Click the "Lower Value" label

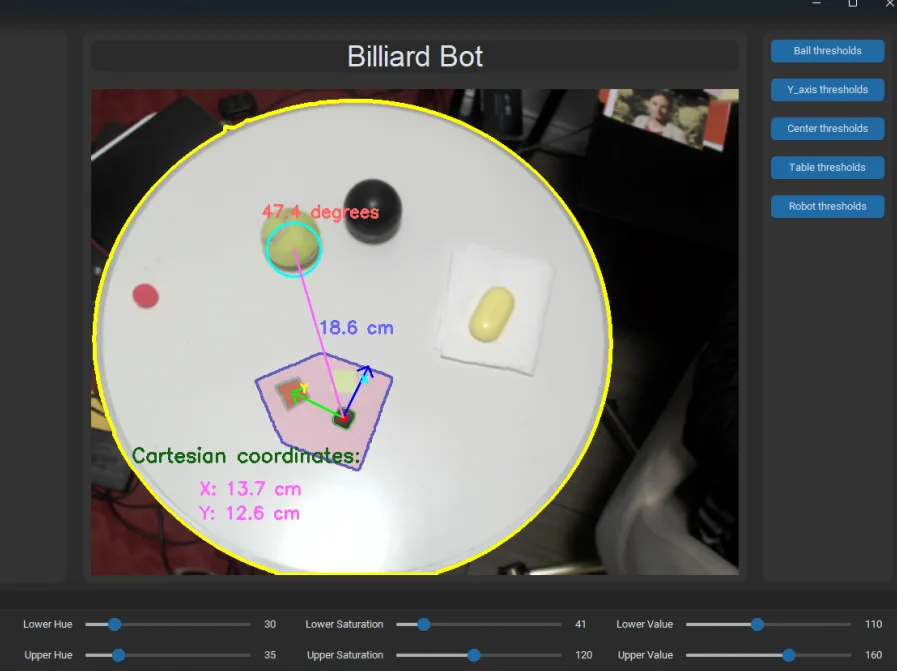click(x=644, y=624)
